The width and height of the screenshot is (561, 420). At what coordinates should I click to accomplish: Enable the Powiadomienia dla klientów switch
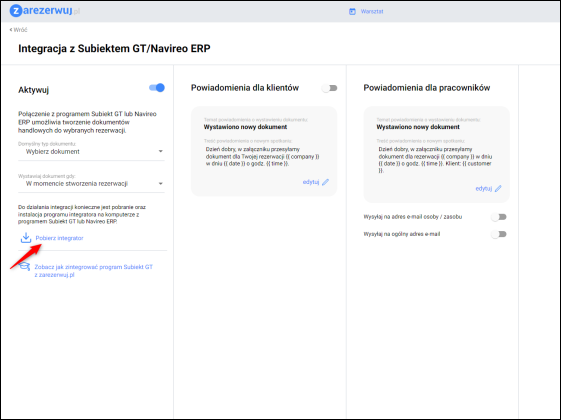click(x=329, y=88)
